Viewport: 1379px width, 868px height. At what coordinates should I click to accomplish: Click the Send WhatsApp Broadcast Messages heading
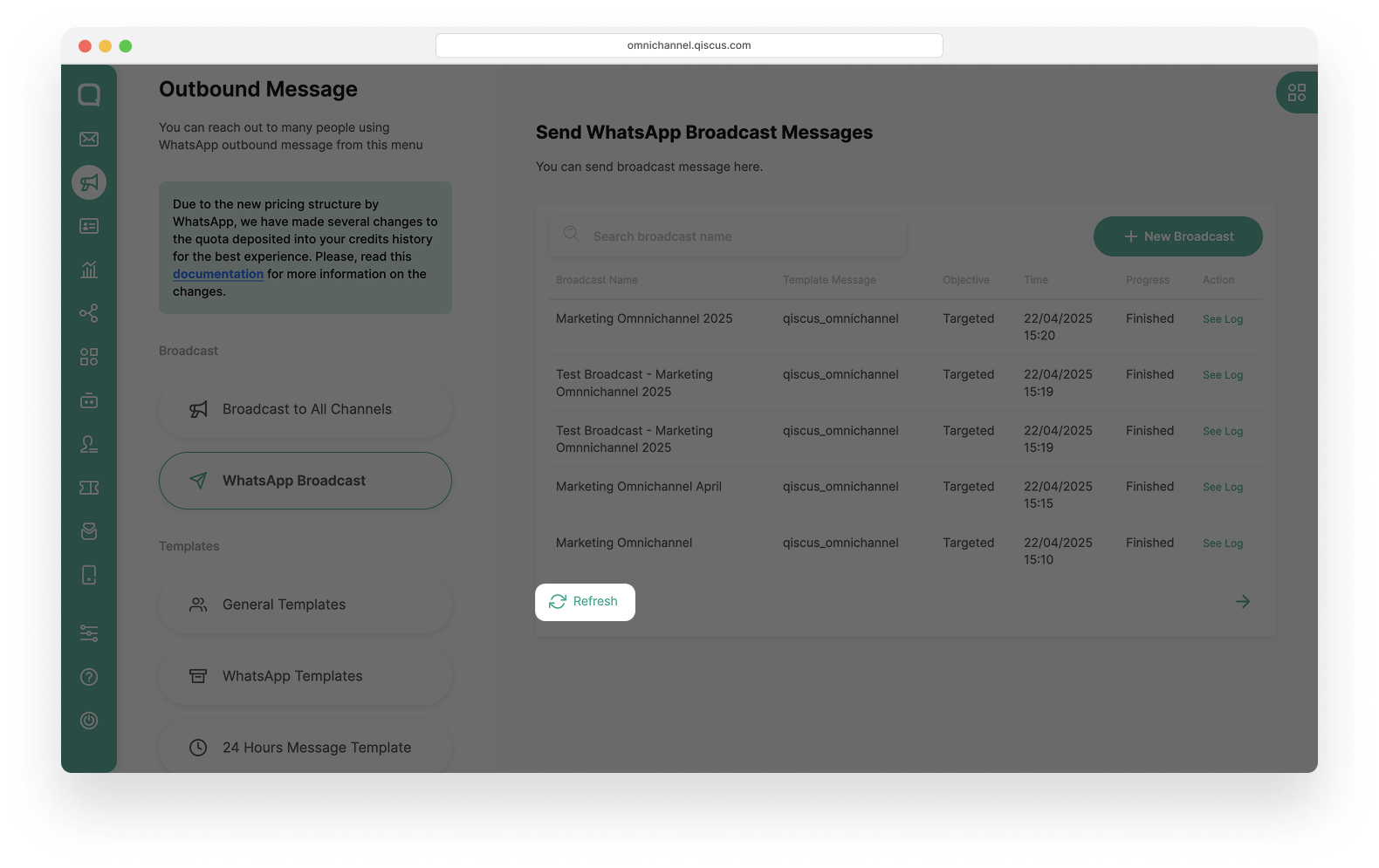pyautogui.click(x=704, y=133)
